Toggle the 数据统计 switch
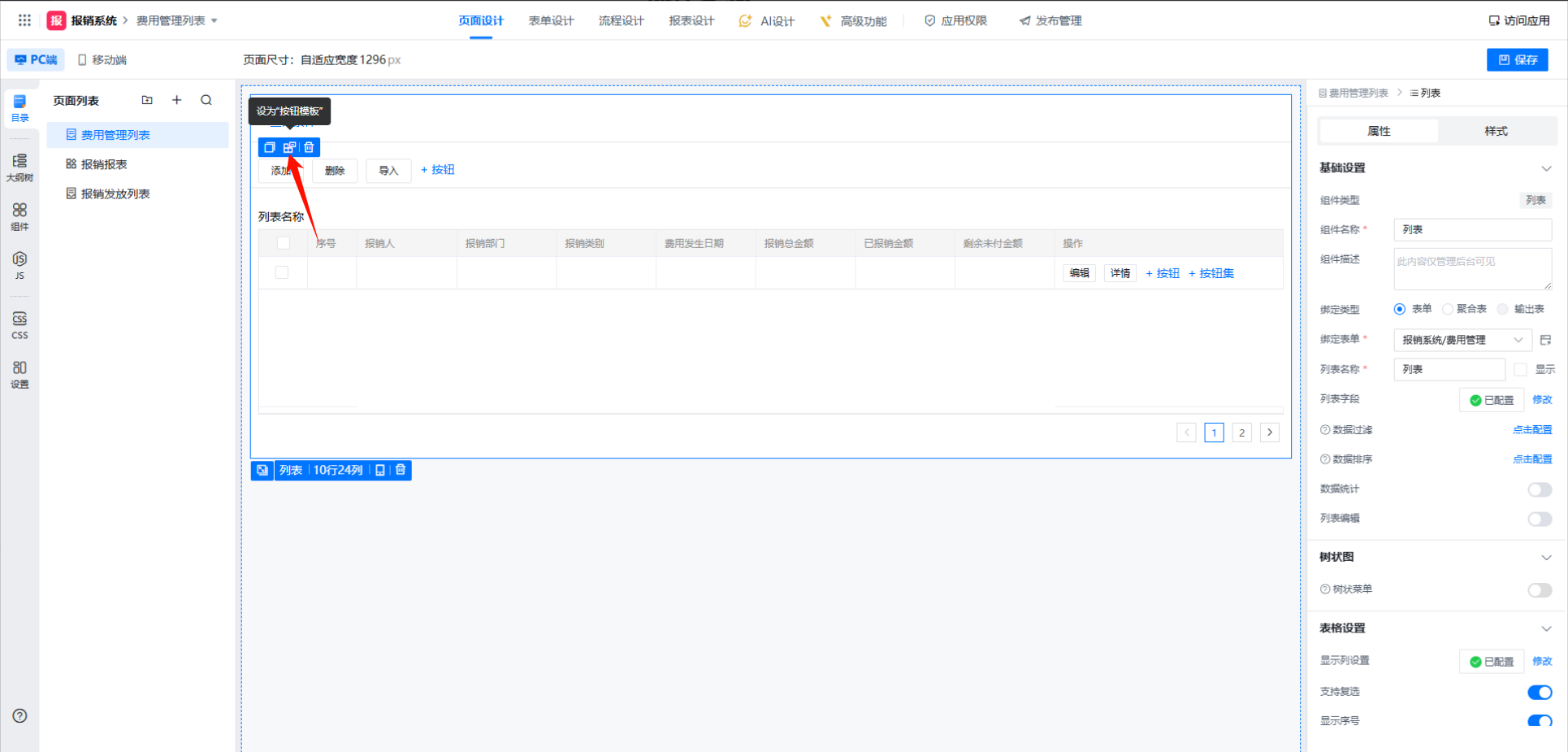Viewport: 1568px width, 752px height. 1539,489
